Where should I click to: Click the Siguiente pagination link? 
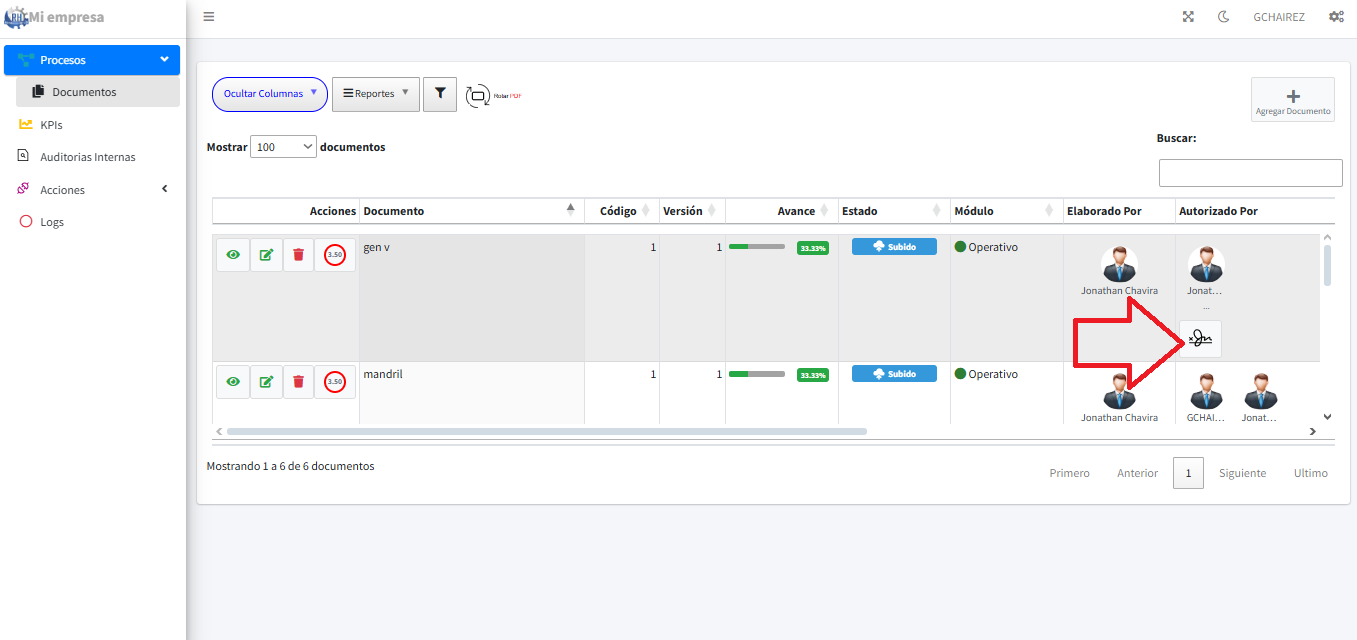(x=1242, y=473)
